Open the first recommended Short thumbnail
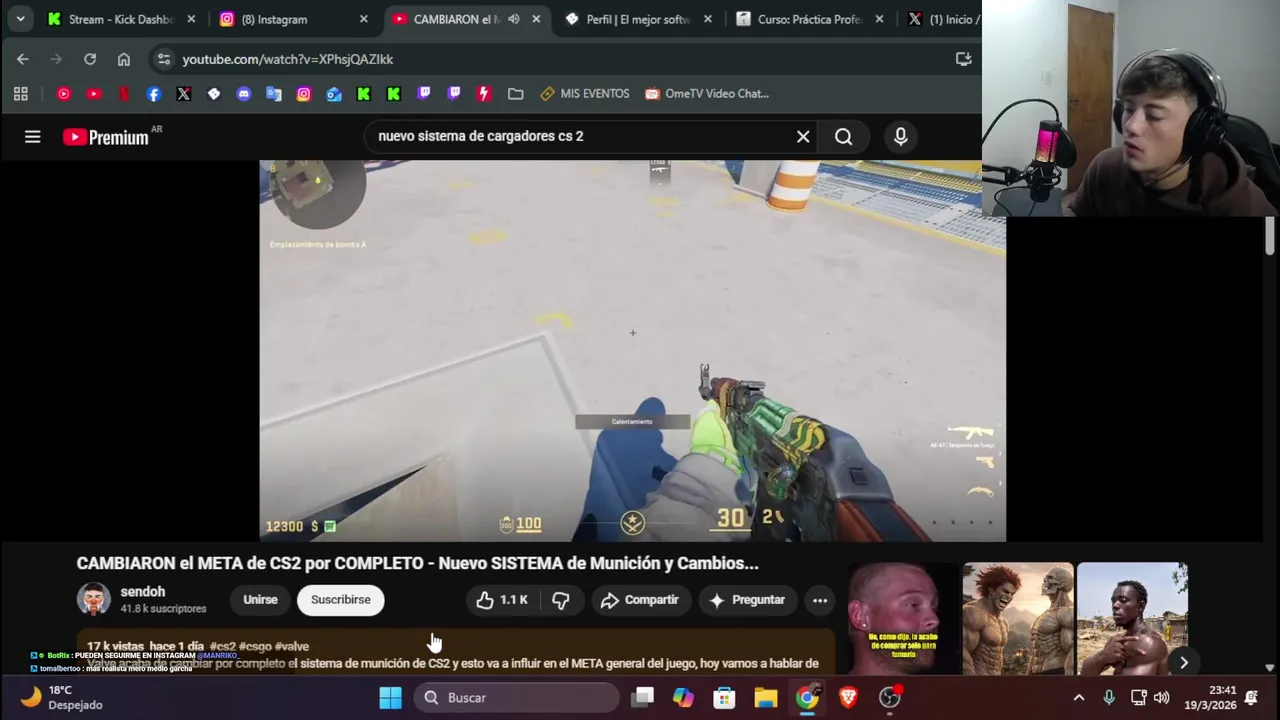 tap(904, 618)
